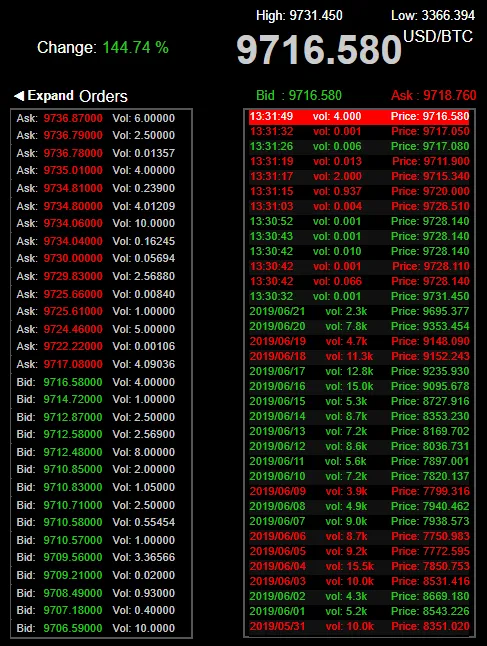Click the 2019/06/01 daily price row
This screenshot has width=487, height=646.
(359, 611)
